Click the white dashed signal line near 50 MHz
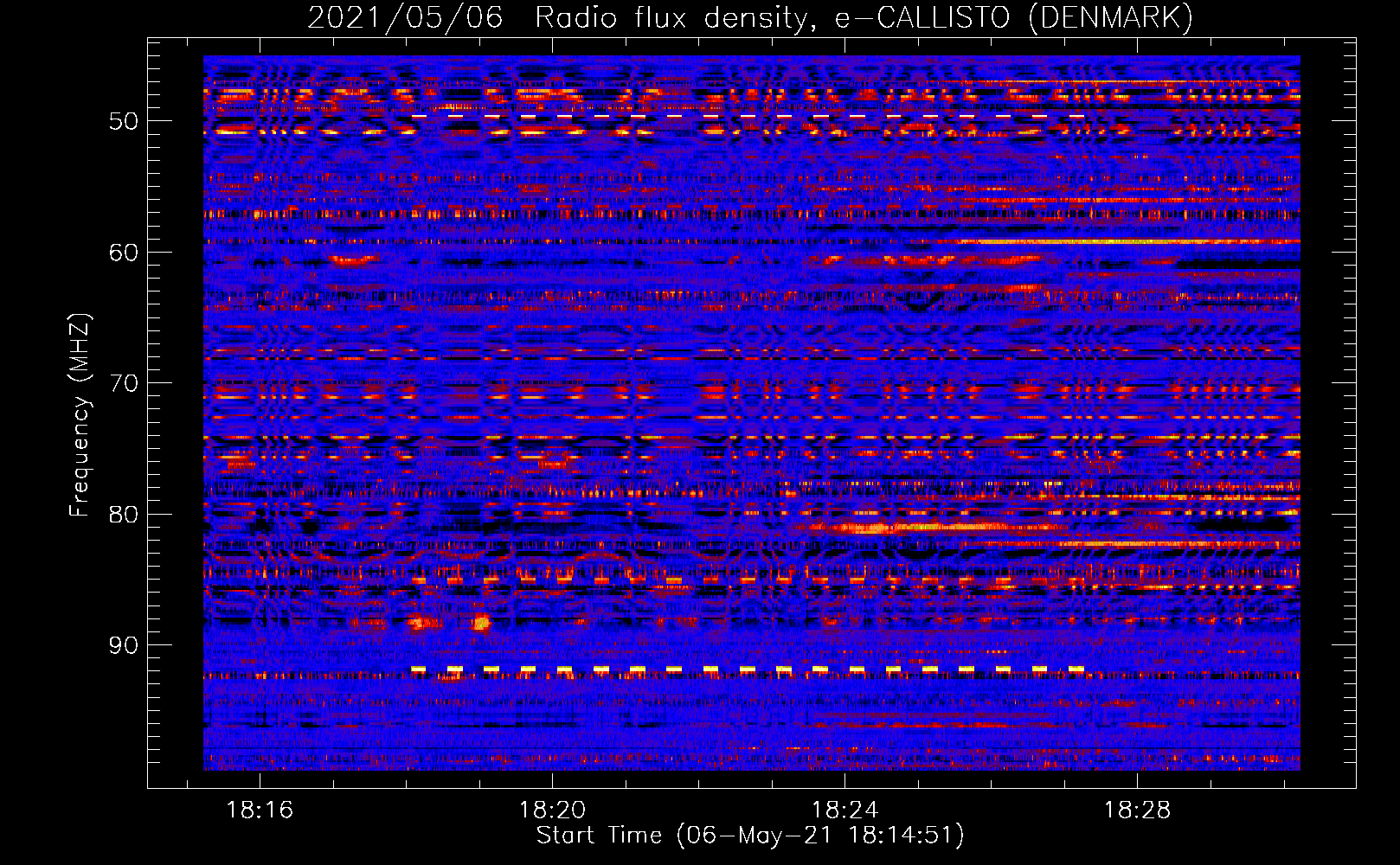Image resolution: width=1400 pixels, height=865 pixels. coord(748,115)
